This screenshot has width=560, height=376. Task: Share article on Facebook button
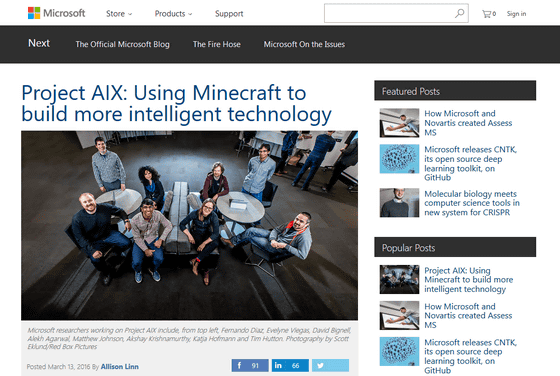(250, 365)
